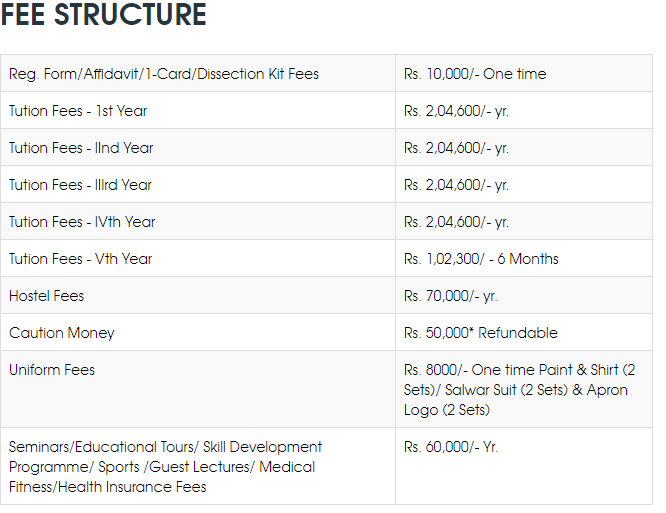Select the Tution Fees - Vth Year label
This screenshot has height=513, width=666.
(x=80, y=259)
